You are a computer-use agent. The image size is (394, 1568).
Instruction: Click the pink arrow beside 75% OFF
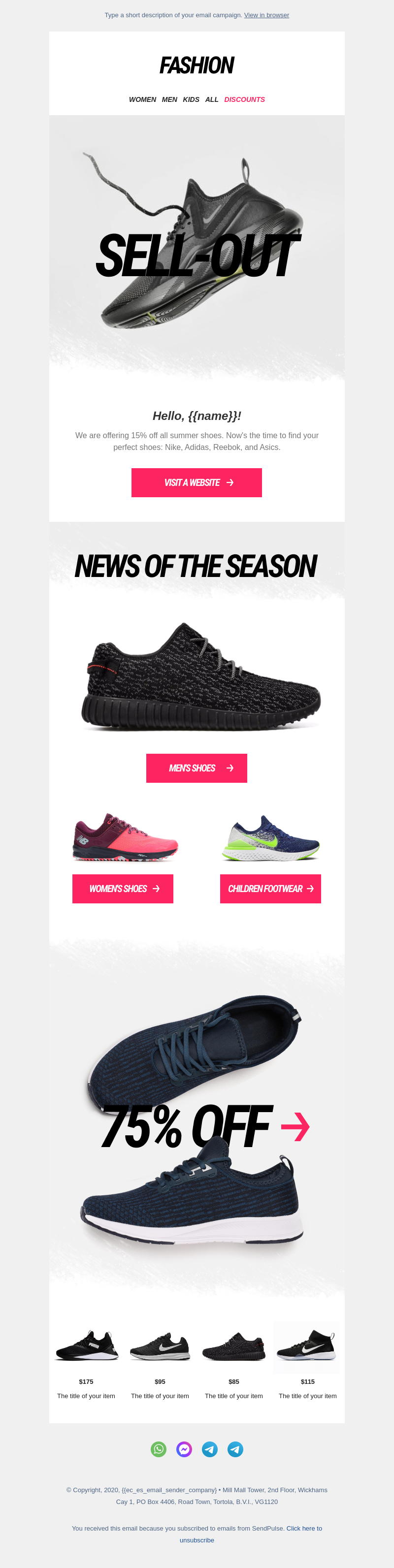click(x=295, y=1127)
